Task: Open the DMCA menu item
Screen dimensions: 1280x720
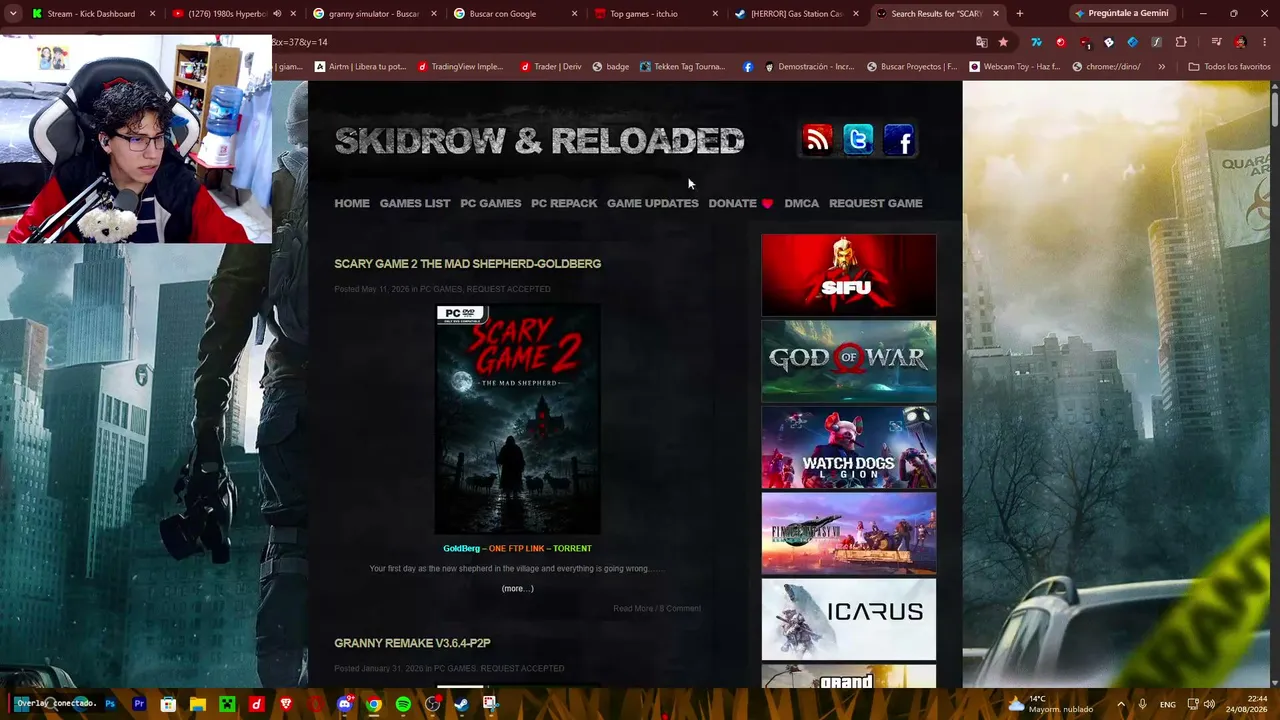Action: click(x=802, y=203)
